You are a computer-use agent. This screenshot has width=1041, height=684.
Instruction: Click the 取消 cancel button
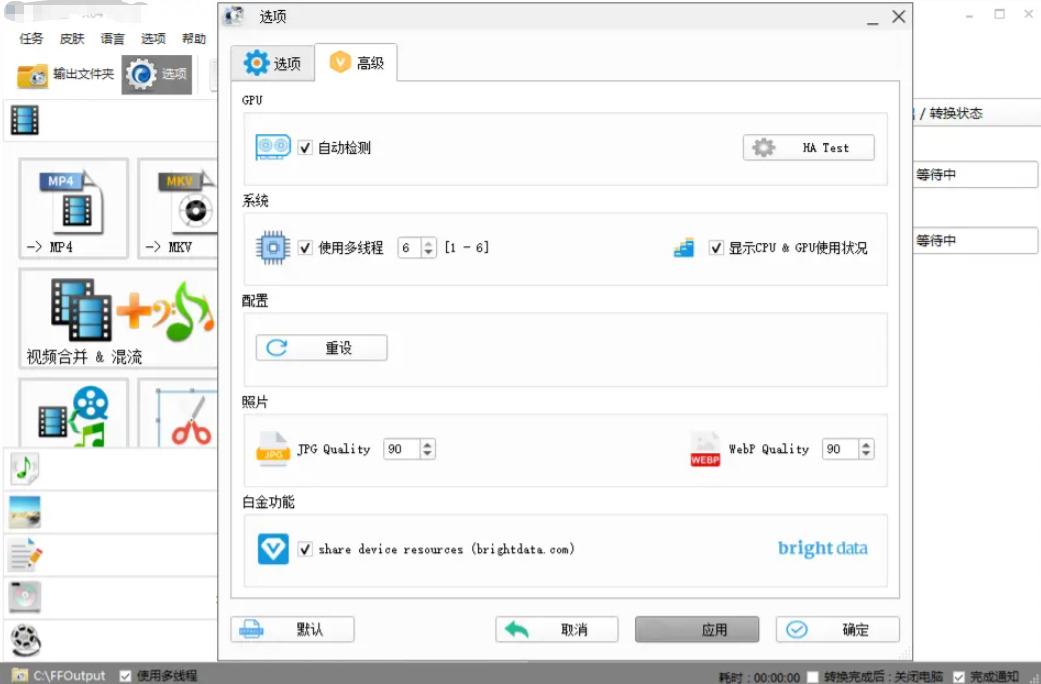[x=556, y=630]
